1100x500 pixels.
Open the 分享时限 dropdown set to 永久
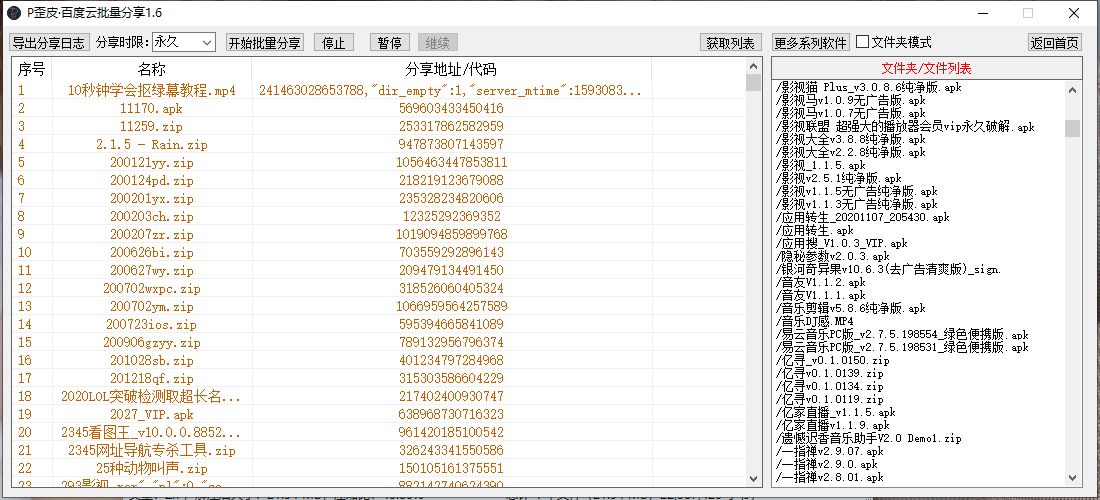(183, 43)
